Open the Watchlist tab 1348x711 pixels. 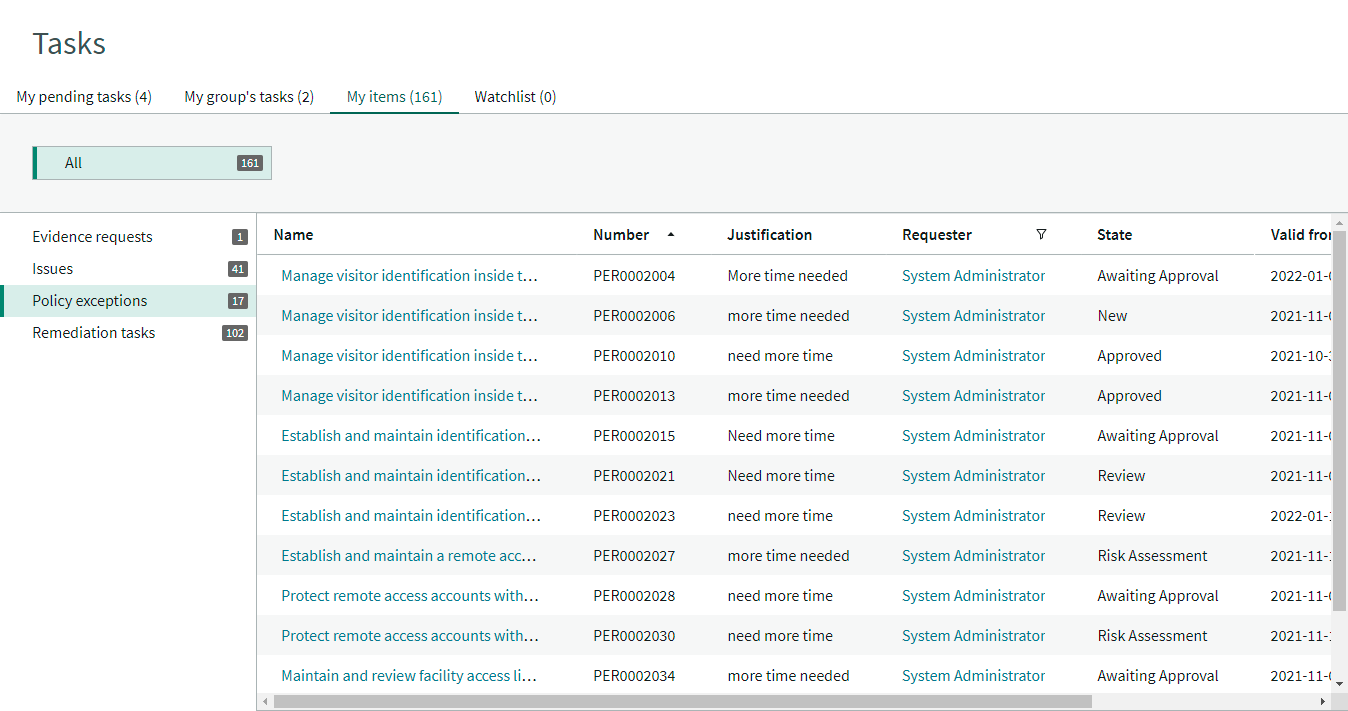tap(515, 96)
